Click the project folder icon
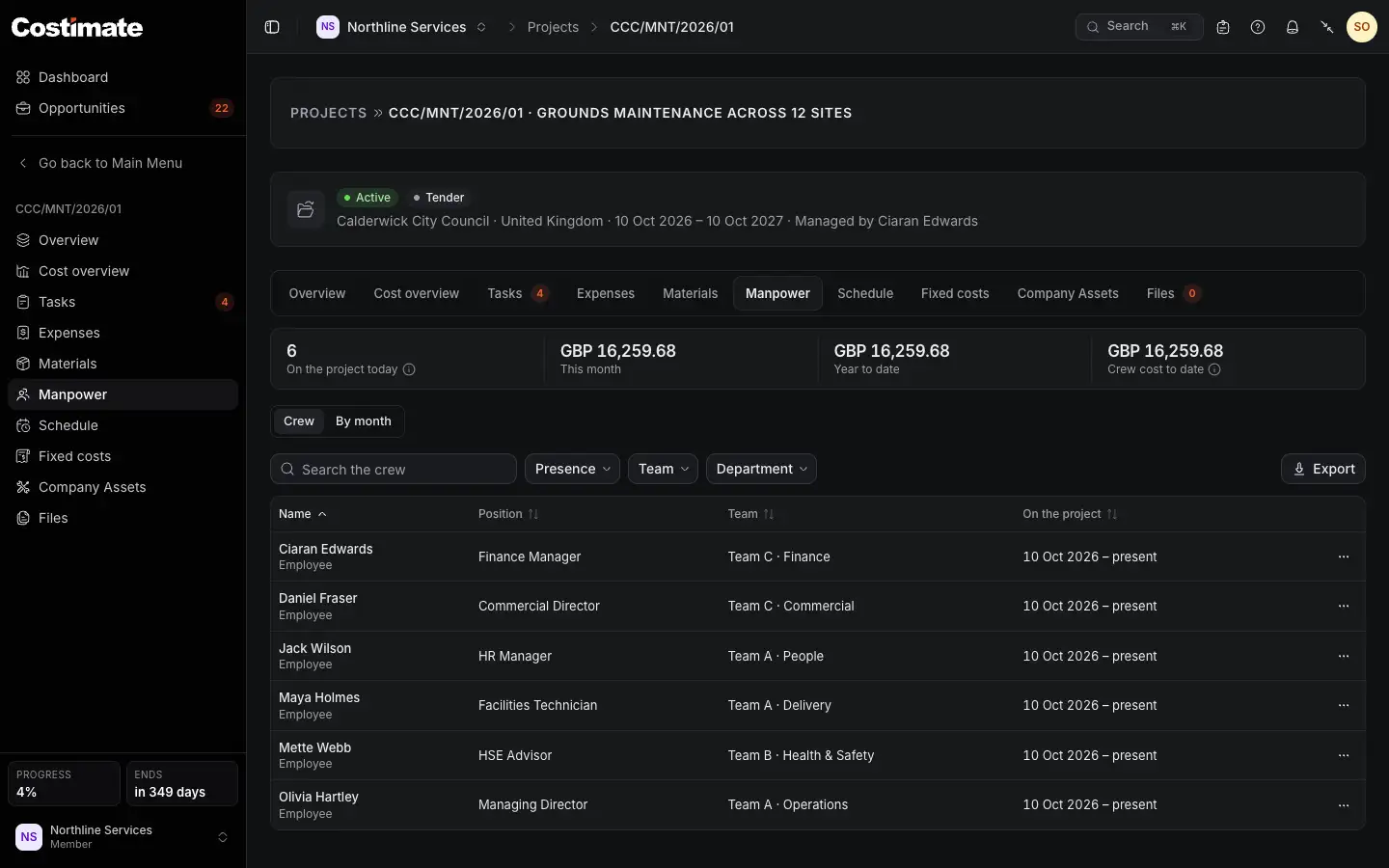 click(306, 209)
